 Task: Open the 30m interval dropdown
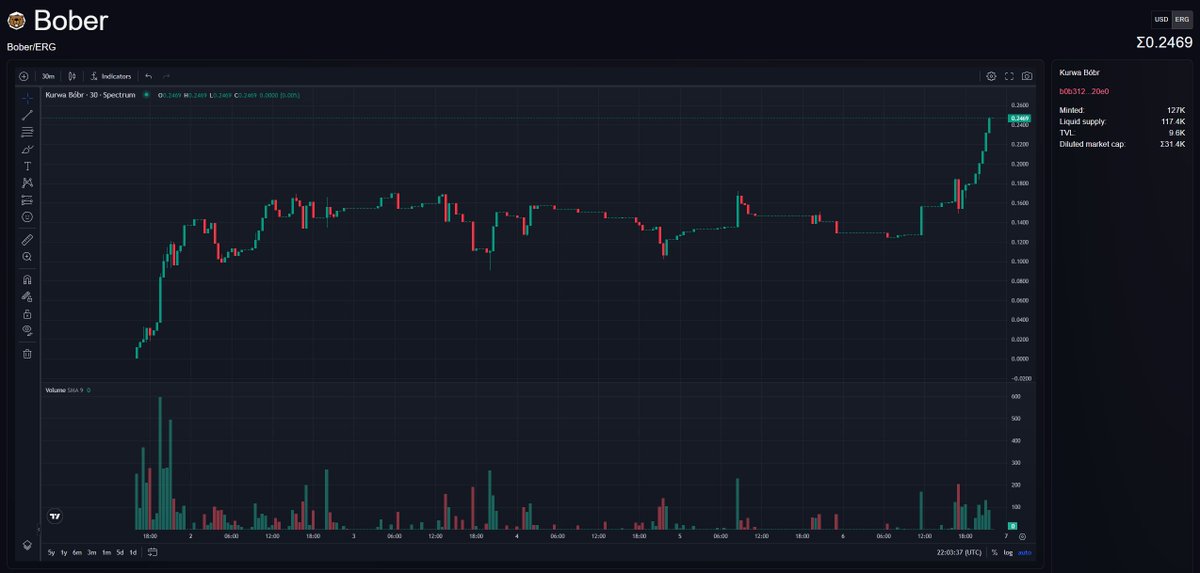point(48,76)
